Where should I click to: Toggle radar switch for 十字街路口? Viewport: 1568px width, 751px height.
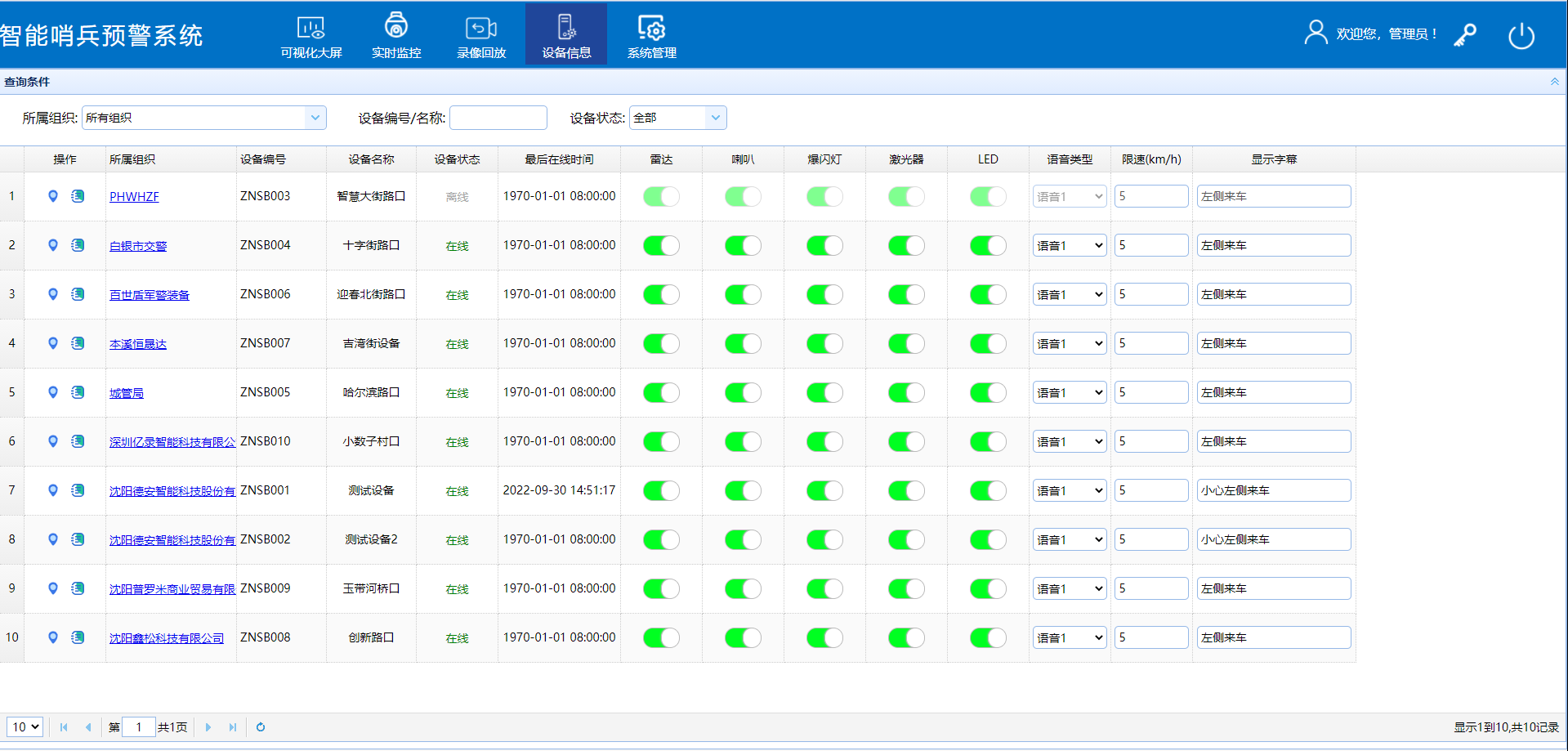[661, 245]
